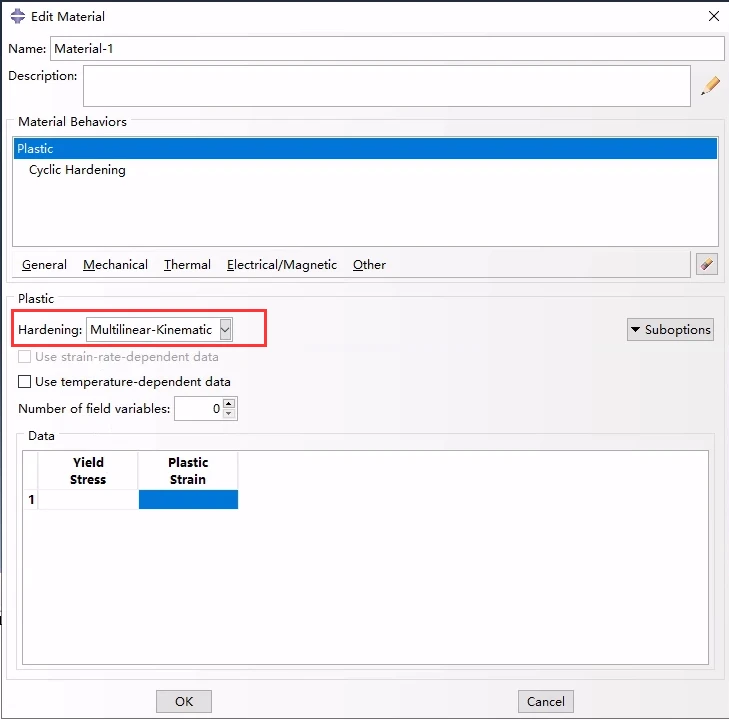Open the Hardening dropdown

[159, 330]
